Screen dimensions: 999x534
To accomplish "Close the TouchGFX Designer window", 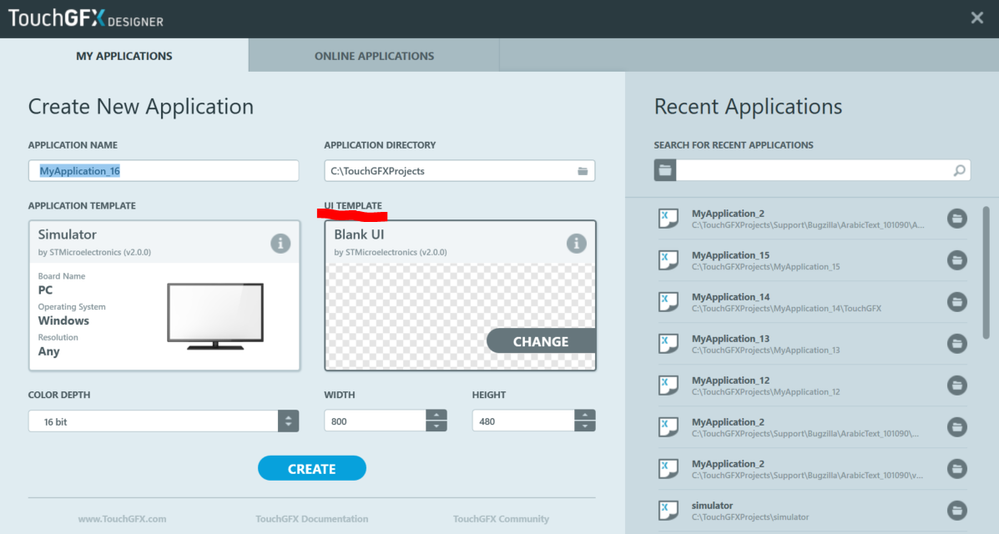I will tap(977, 18).
